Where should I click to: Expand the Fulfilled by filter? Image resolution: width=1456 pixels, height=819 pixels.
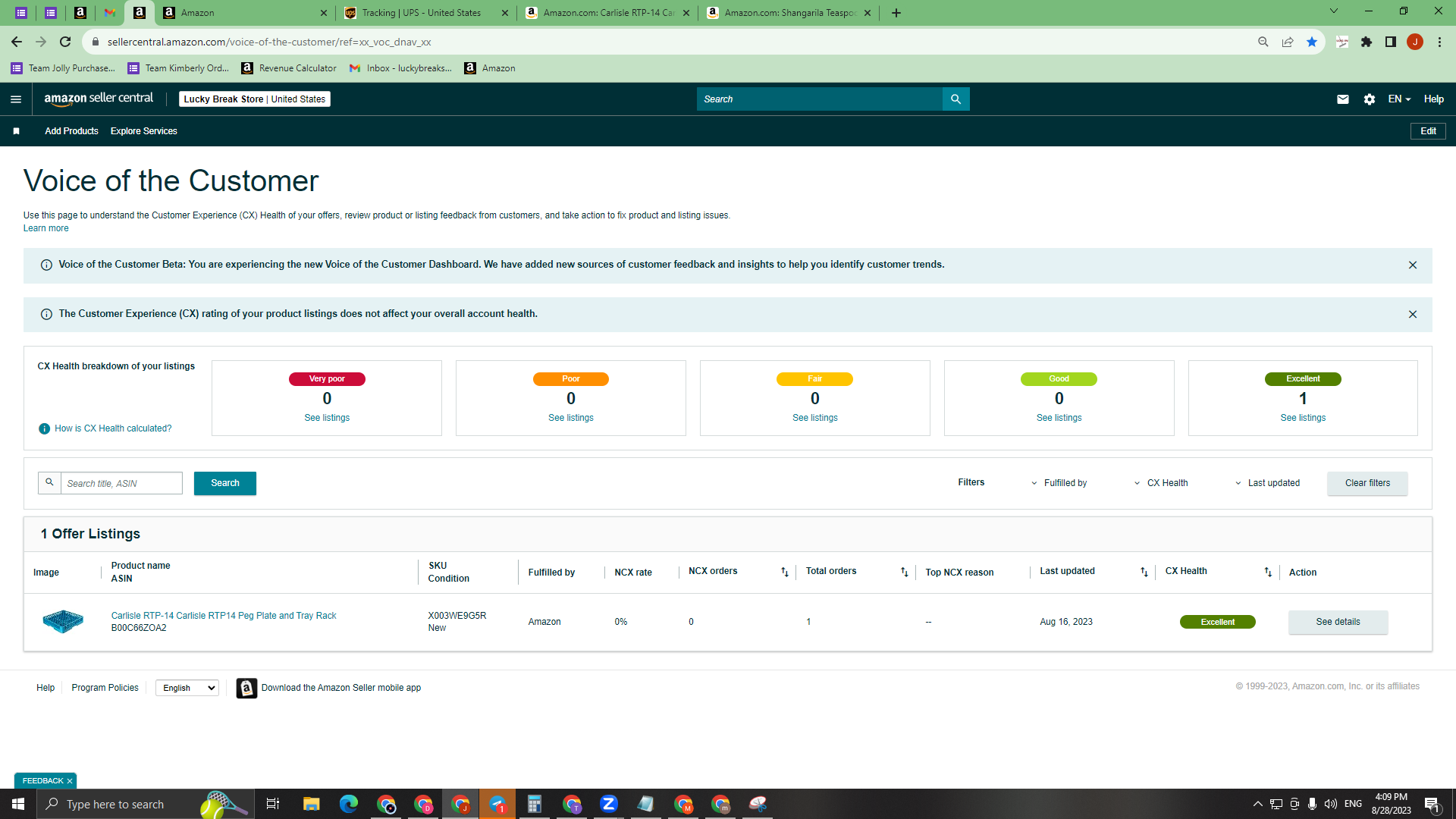(1059, 483)
